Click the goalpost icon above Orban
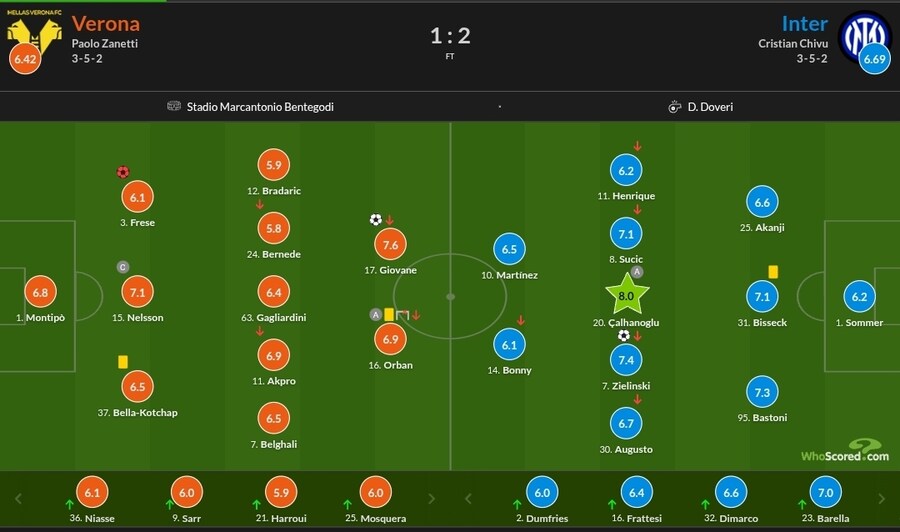The width and height of the screenshot is (900, 532). pyautogui.click(x=403, y=315)
